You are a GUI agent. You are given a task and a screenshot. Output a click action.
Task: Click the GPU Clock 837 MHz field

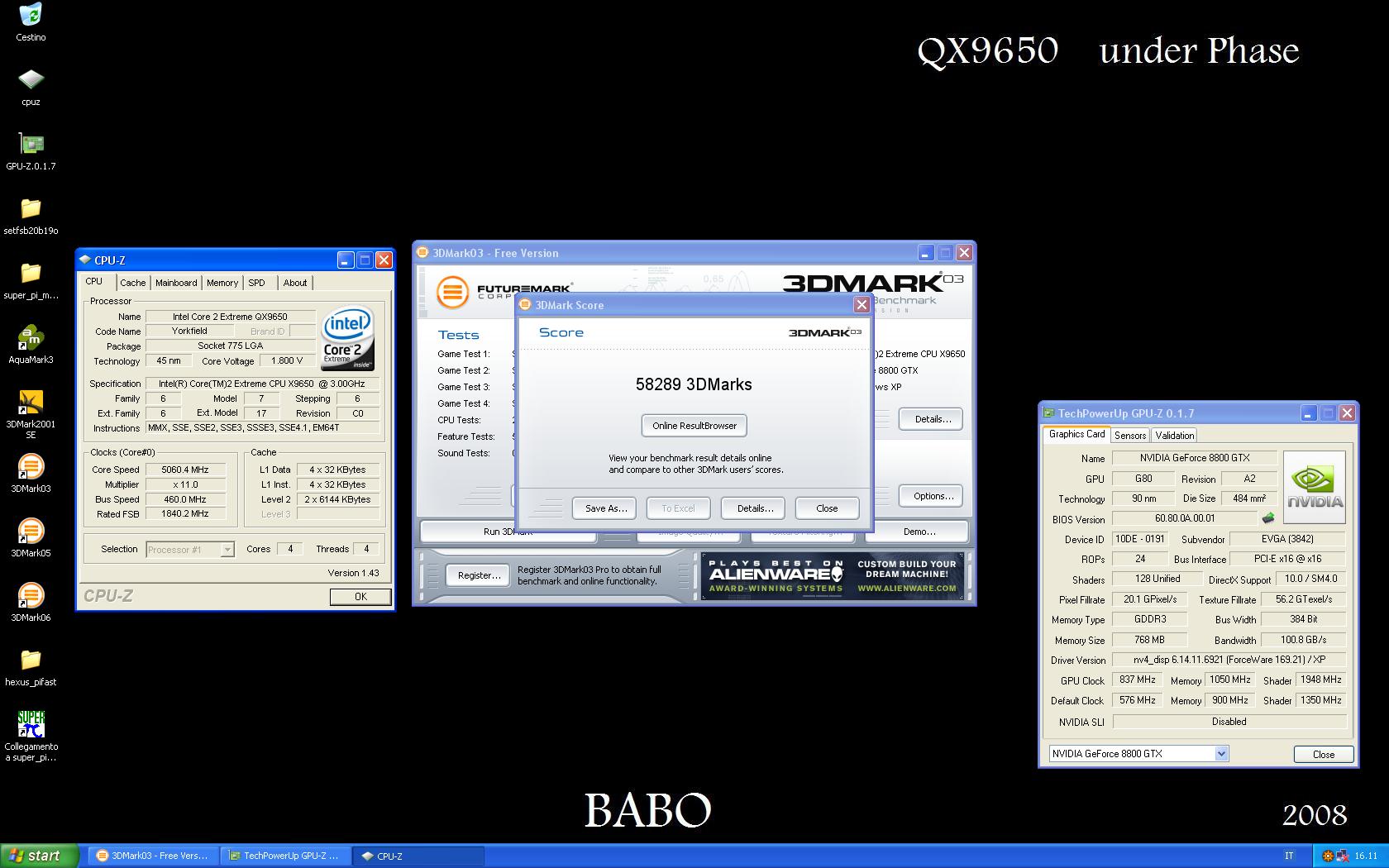1138,680
